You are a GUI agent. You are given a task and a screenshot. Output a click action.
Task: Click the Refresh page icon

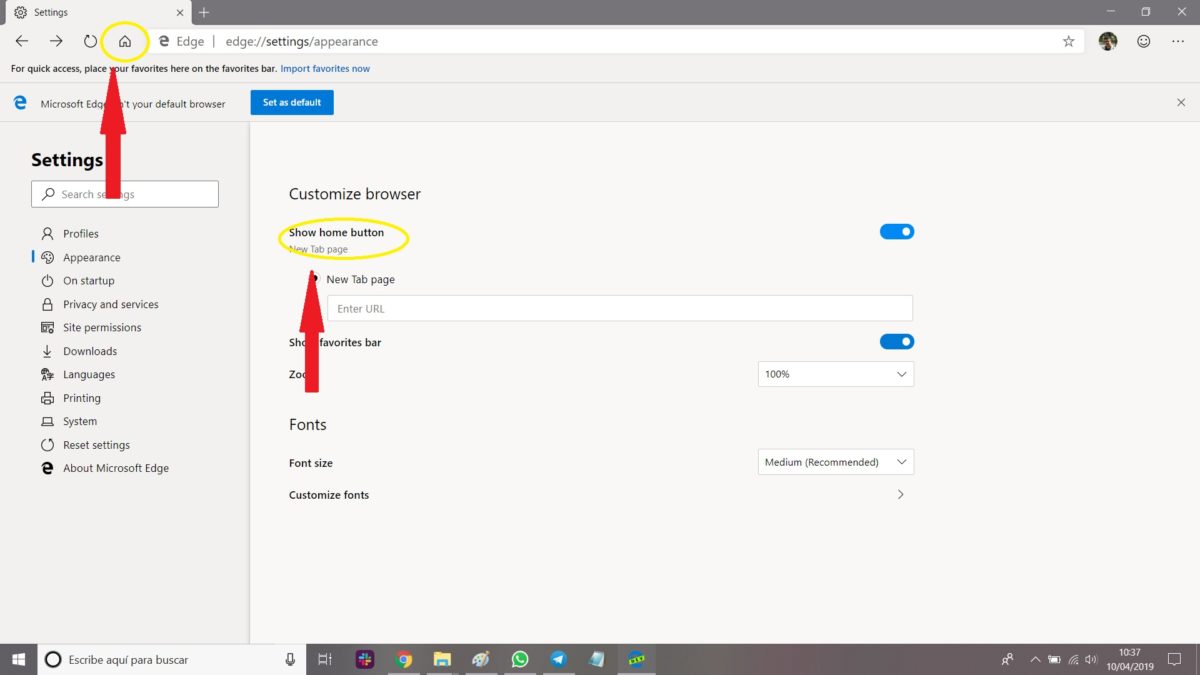pyautogui.click(x=90, y=42)
